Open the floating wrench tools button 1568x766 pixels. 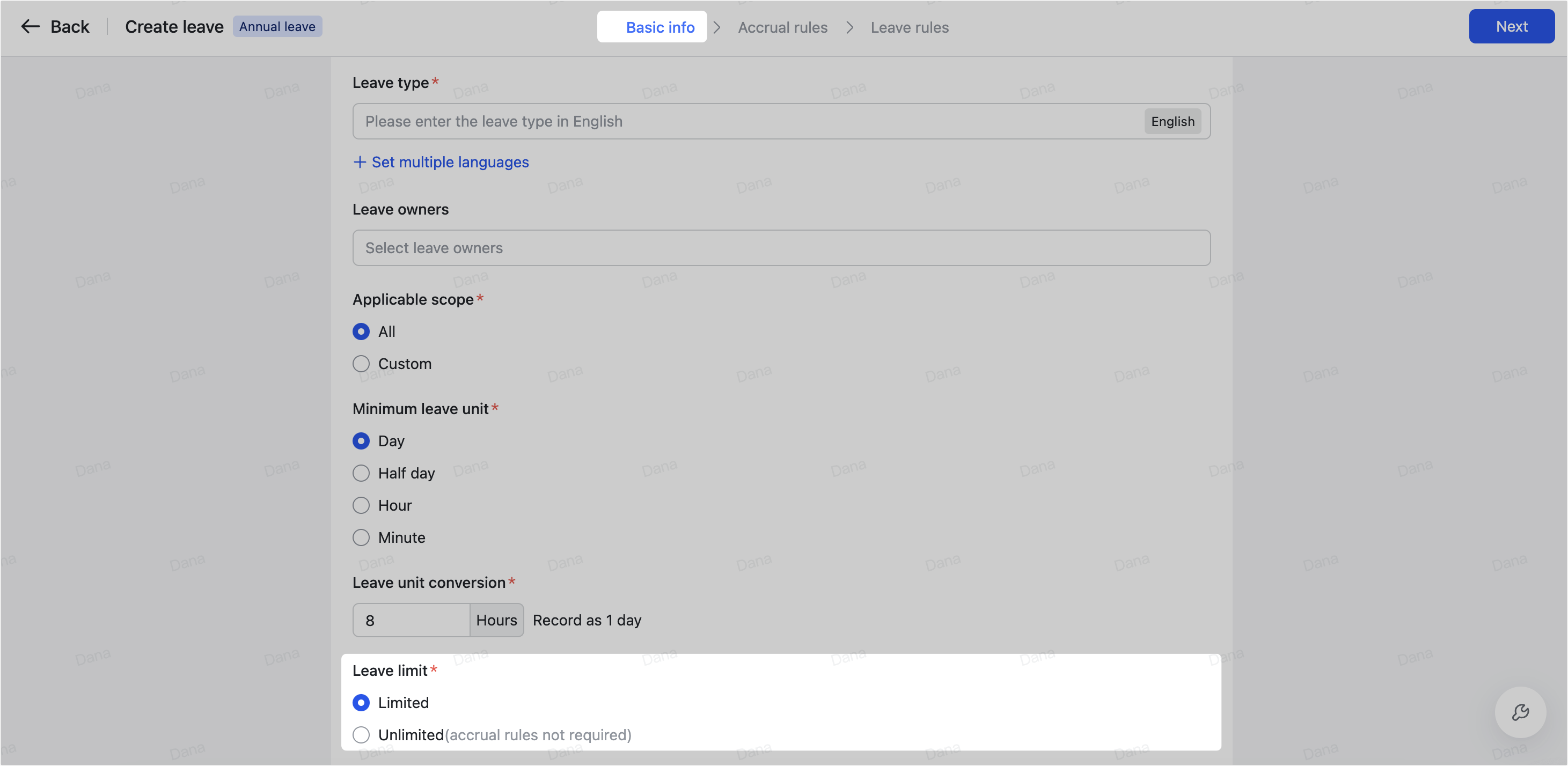click(1521, 712)
